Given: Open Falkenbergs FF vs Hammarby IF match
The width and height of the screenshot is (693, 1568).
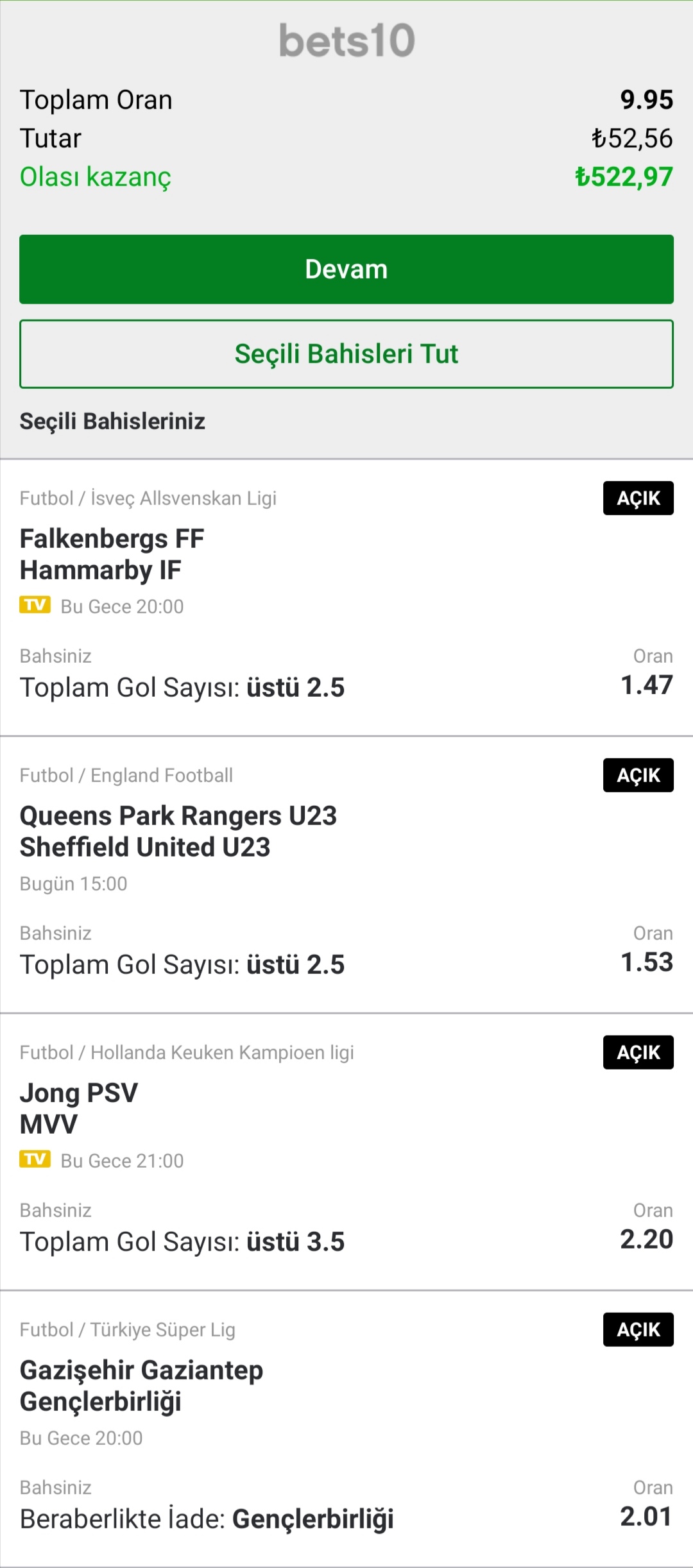Looking at the screenshot, I should pyautogui.click(x=112, y=554).
